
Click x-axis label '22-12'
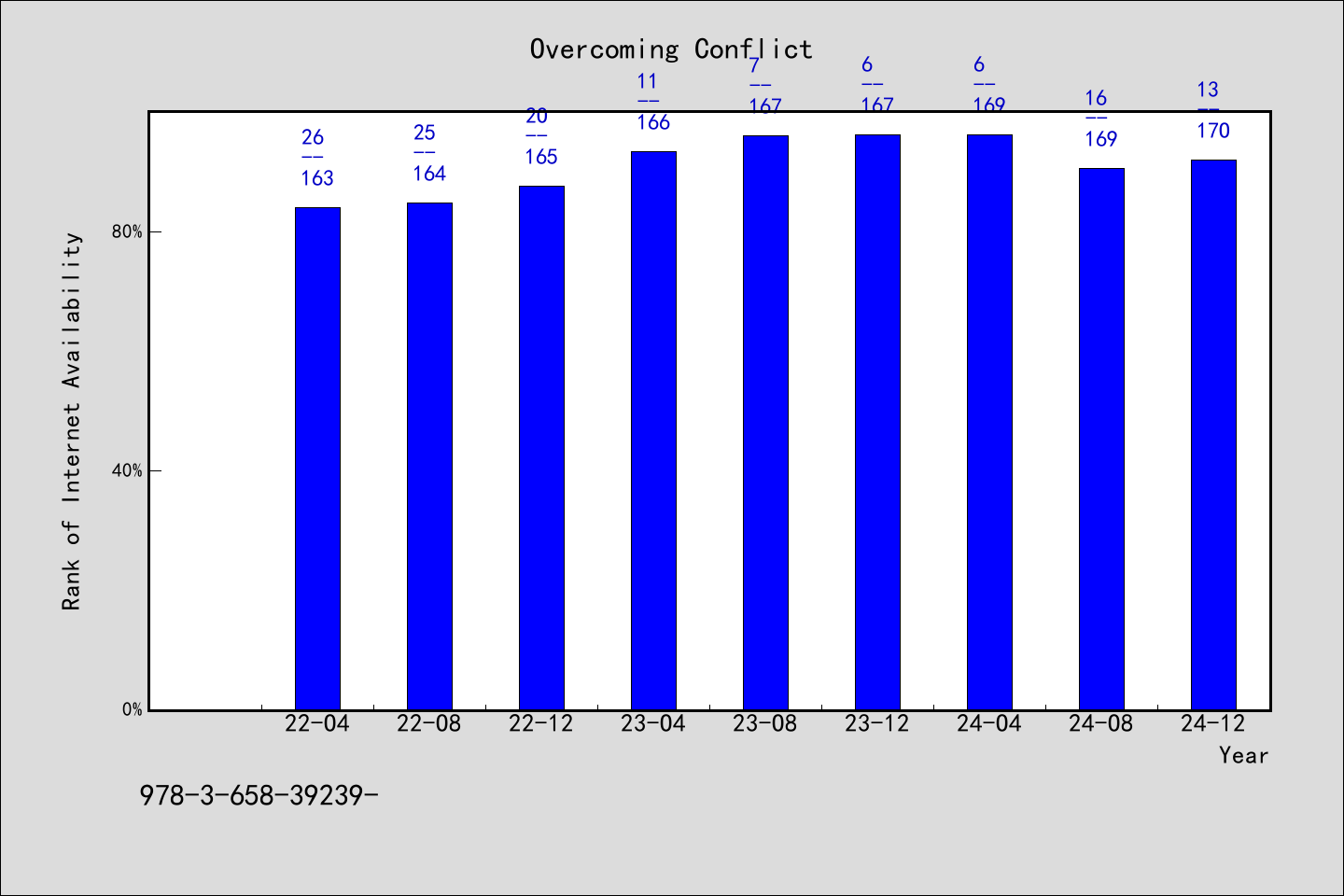541,723
